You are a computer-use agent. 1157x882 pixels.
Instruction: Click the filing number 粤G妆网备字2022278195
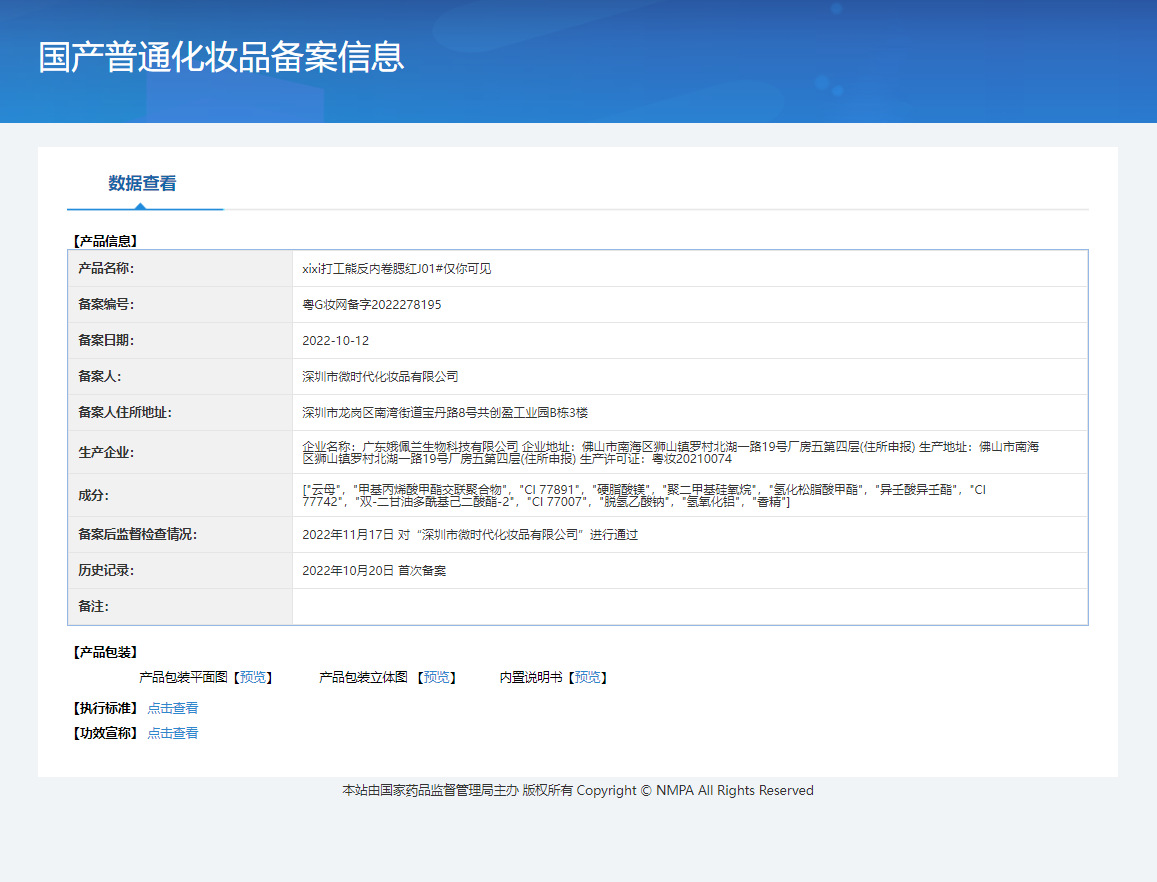pyautogui.click(x=371, y=305)
